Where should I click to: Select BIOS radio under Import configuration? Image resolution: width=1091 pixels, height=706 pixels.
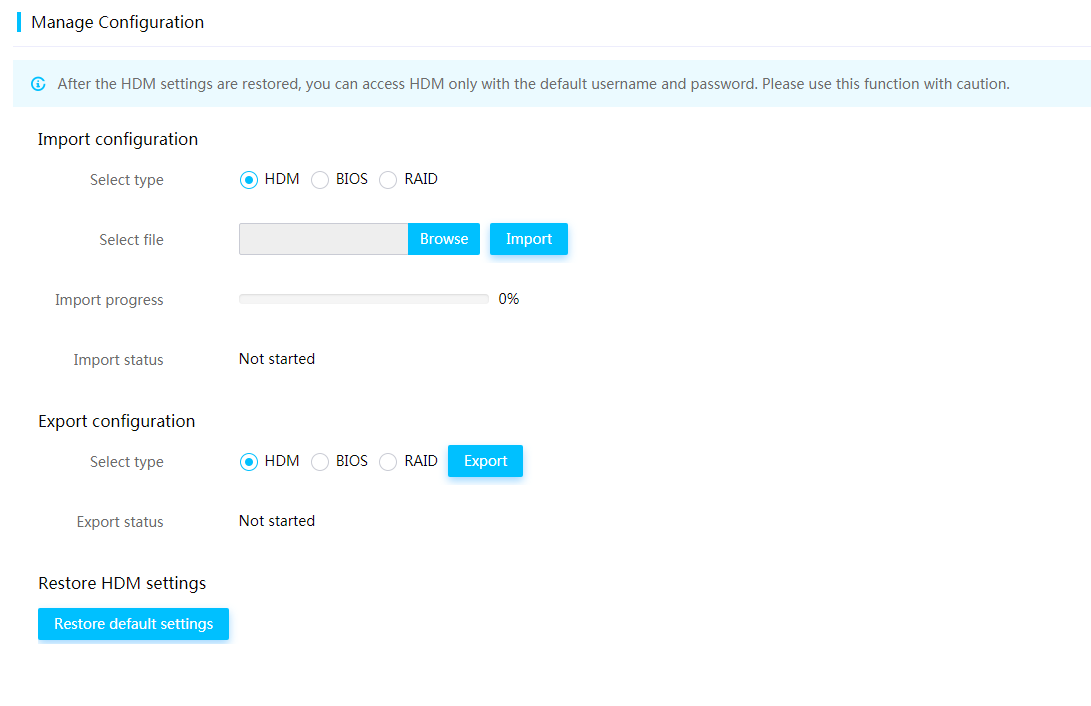(319, 180)
